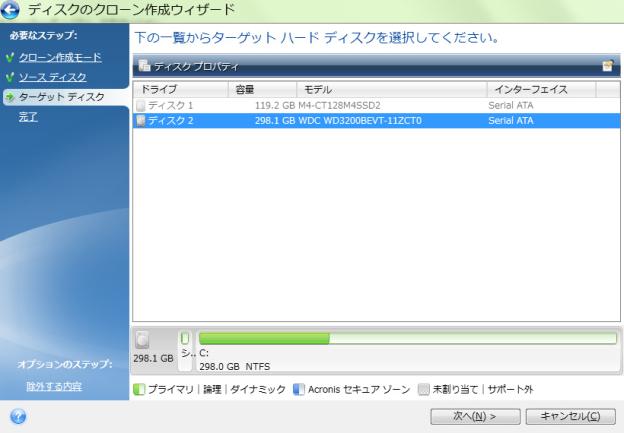This screenshot has width=624, height=433.
Task: Open the 完了 step link
Action: (x=28, y=117)
